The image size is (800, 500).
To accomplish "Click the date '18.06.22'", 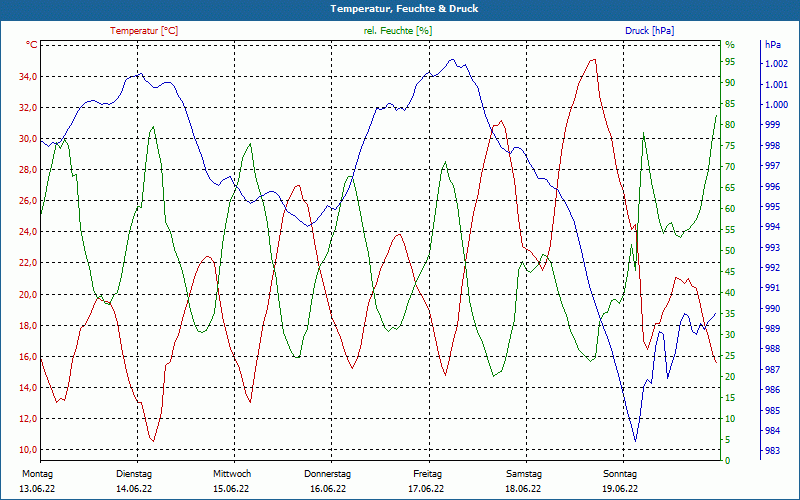I will pos(523,489).
